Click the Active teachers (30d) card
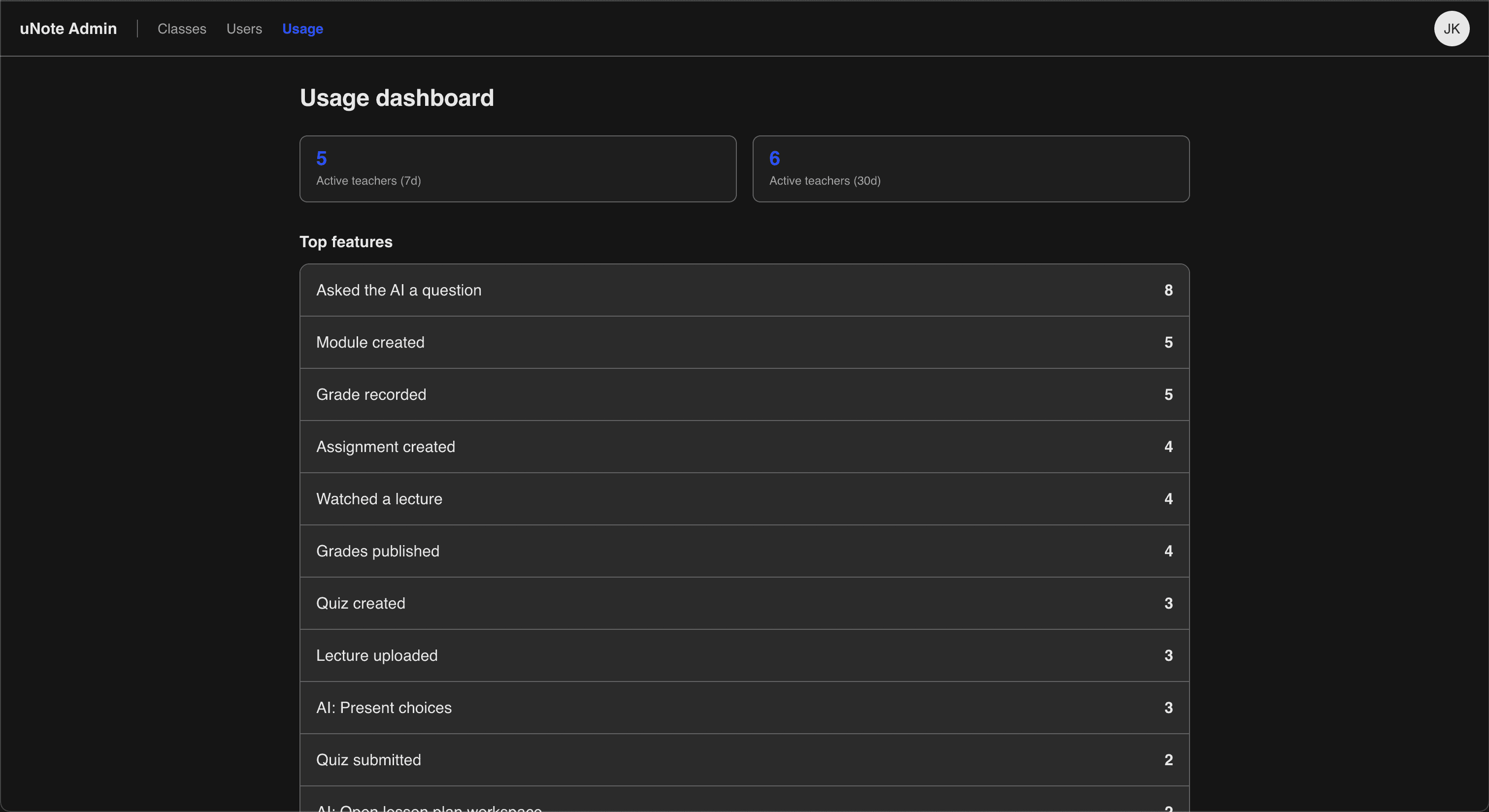The width and height of the screenshot is (1489, 812). click(x=970, y=169)
